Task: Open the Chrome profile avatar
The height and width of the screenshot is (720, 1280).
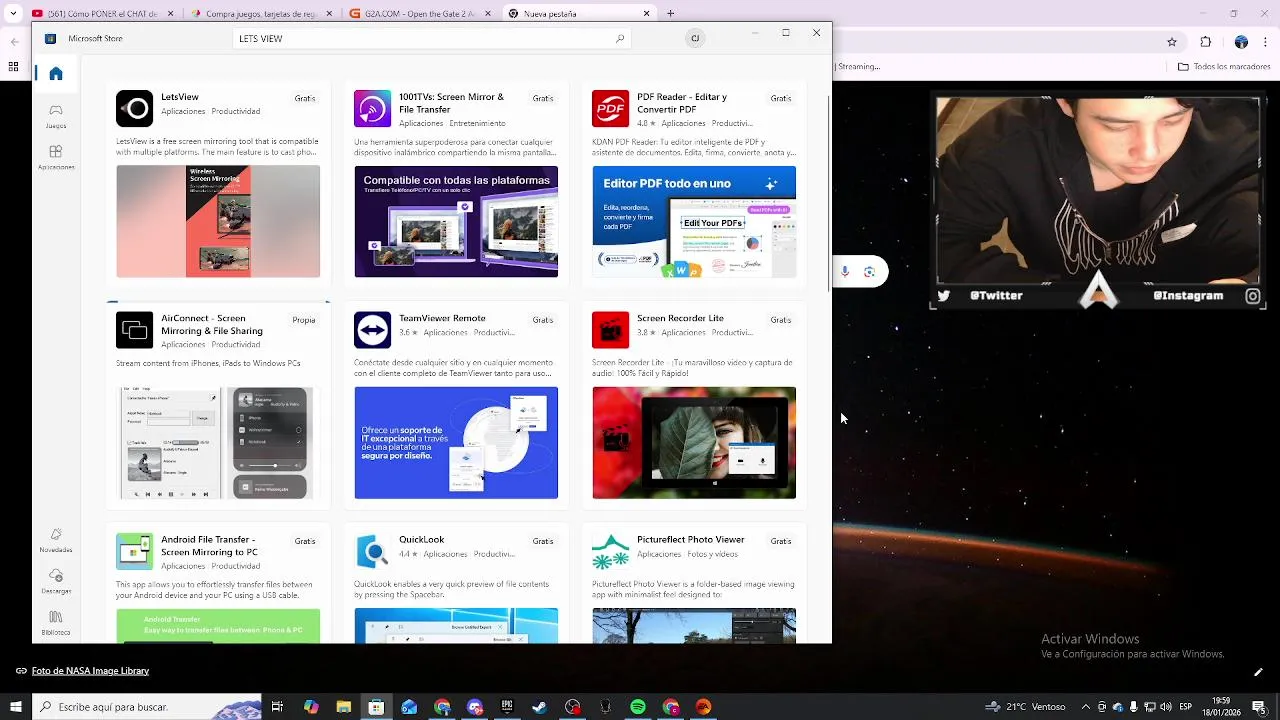Action: (x=1241, y=42)
